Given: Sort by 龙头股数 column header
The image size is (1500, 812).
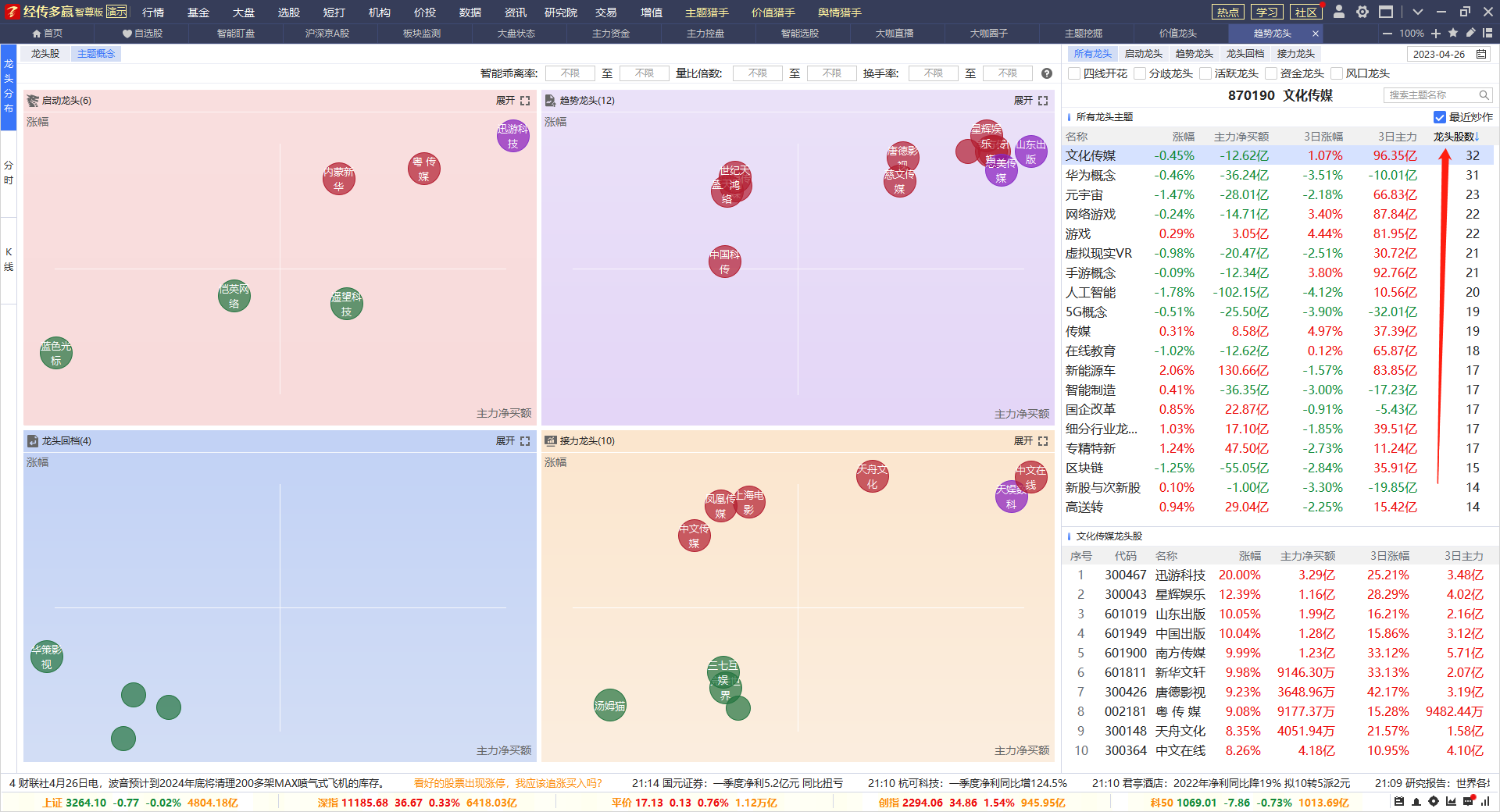Looking at the screenshot, I should click(x=1456, y=137).
